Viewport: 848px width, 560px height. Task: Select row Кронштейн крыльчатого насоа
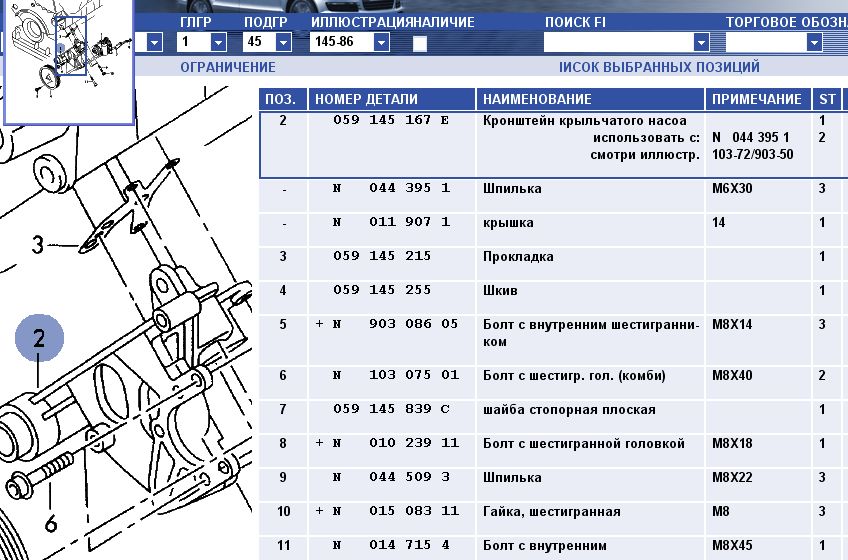(x=552, y=144)
